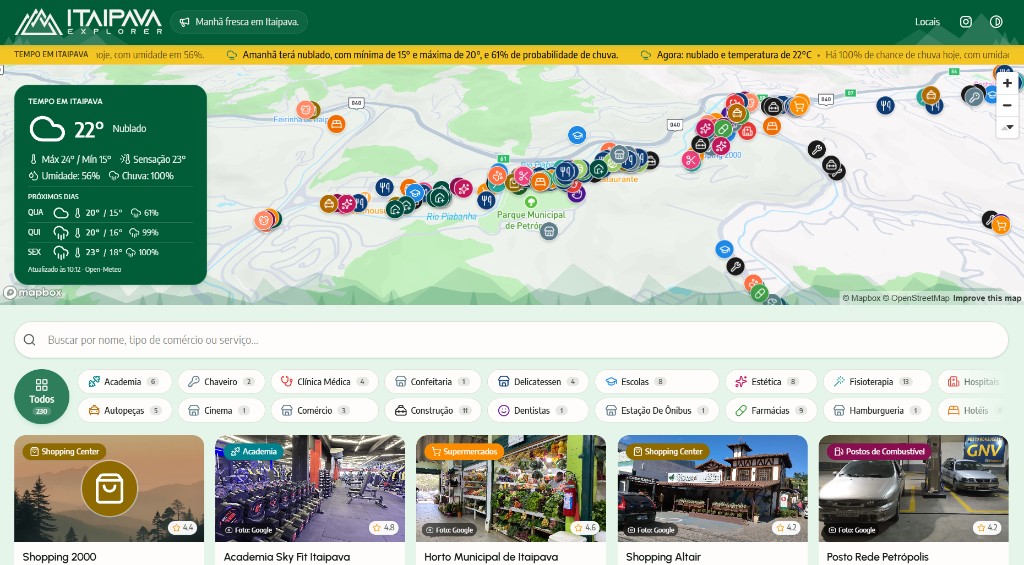The width and height of the screenshot is (1024, 565).
Task: Select the salmon pet marker beside Feirinha label
Action: pyautogui.click(x=304, y=109)
